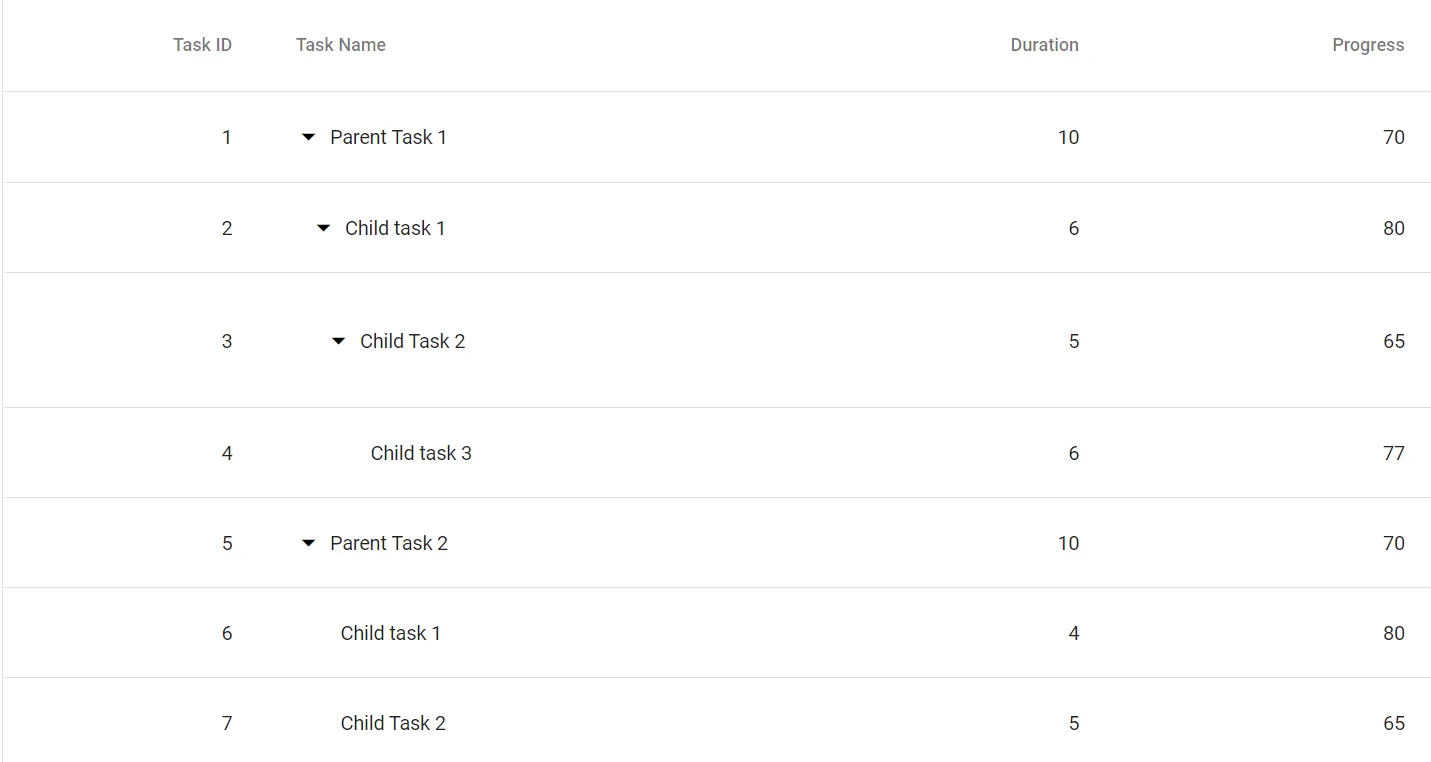Sort by the Task ID column header

point(202,45)
